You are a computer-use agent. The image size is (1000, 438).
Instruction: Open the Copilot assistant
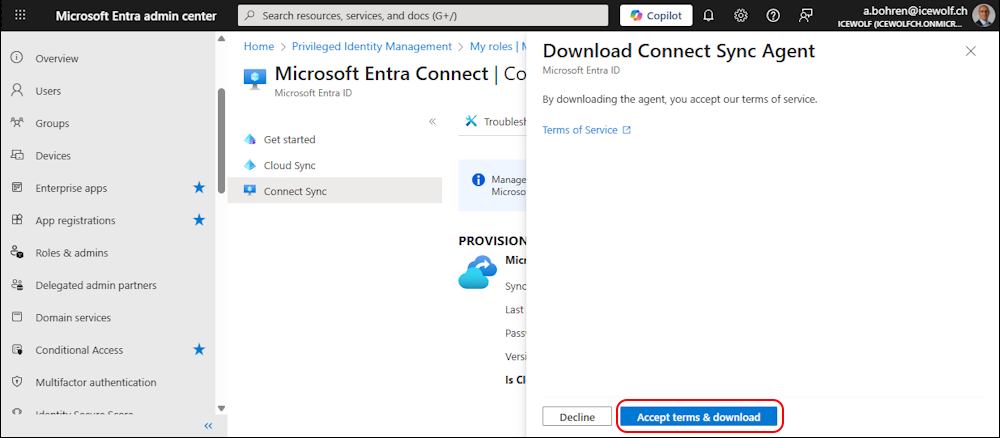(656, 15)
